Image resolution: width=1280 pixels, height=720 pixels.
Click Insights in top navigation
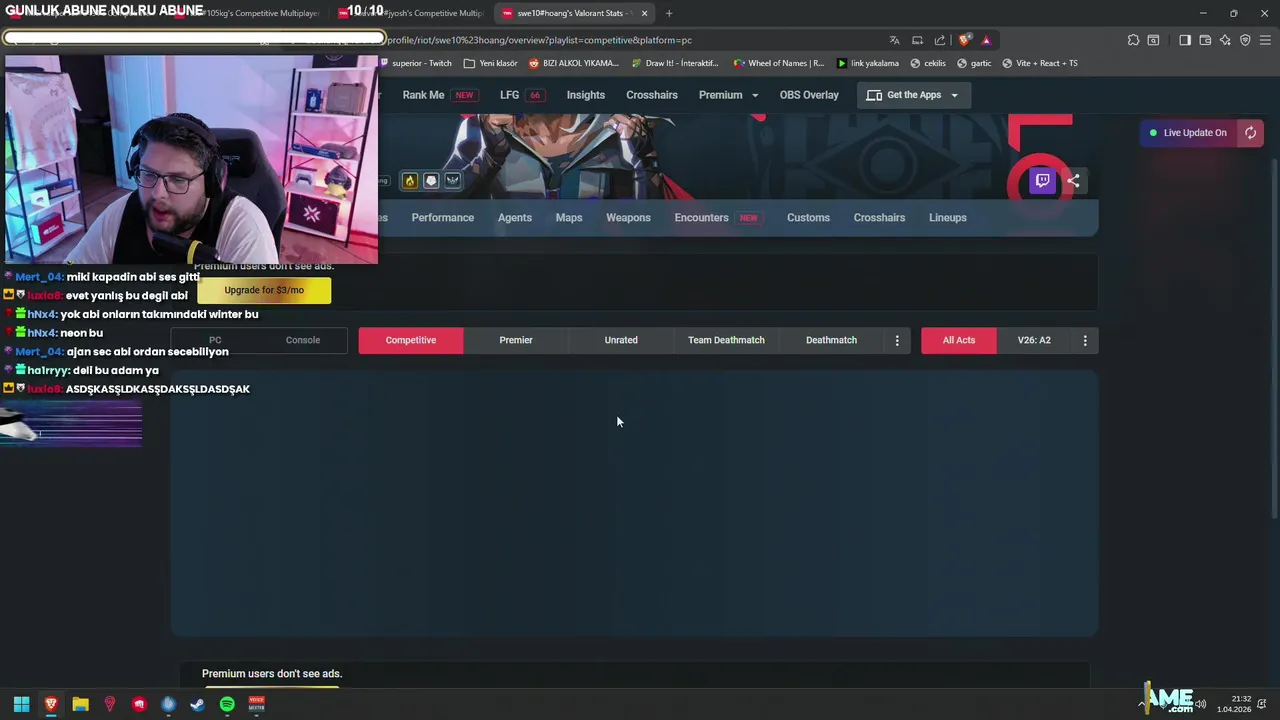[586, 95]
